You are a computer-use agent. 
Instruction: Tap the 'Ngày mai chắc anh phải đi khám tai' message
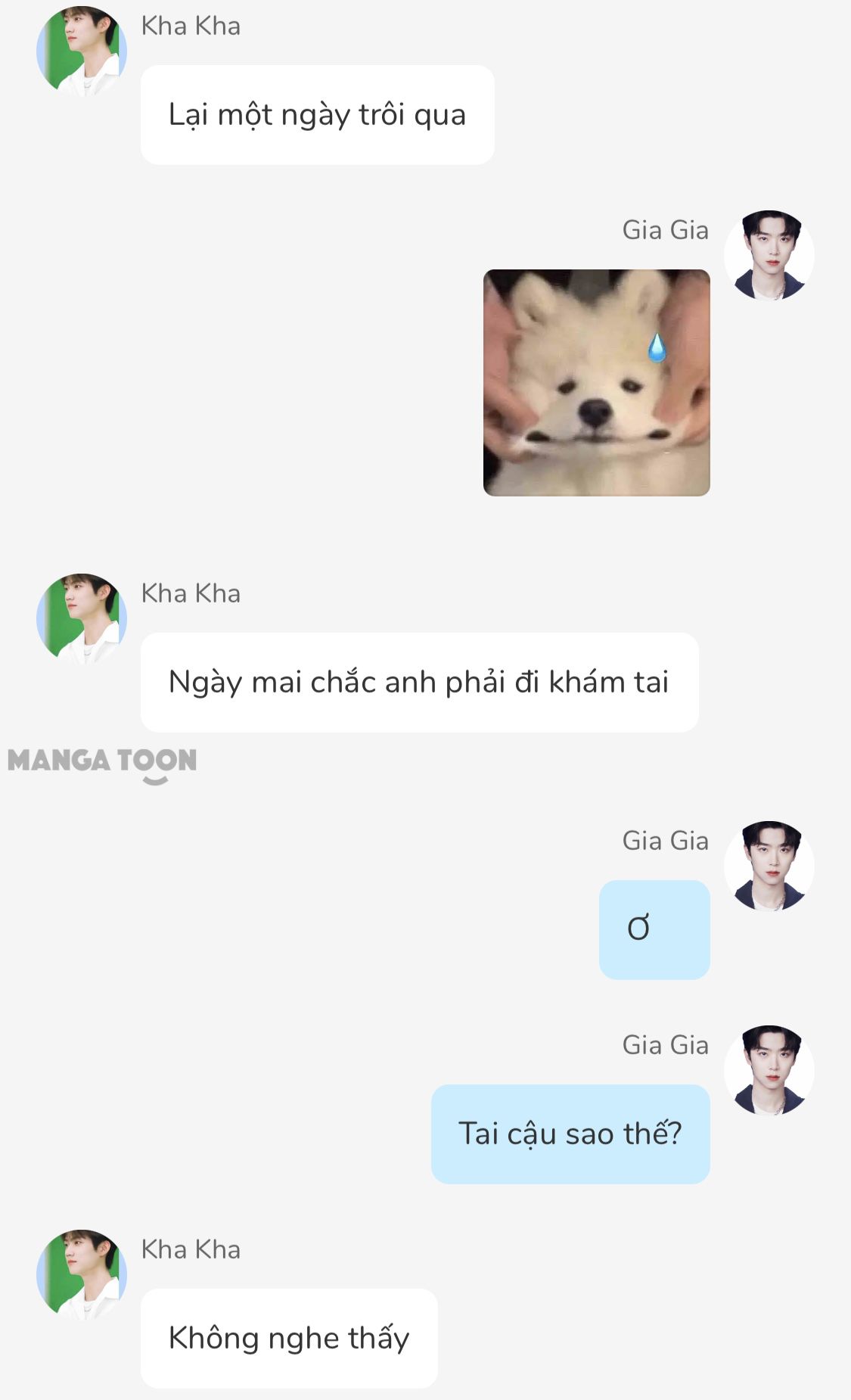pos(420,683)
